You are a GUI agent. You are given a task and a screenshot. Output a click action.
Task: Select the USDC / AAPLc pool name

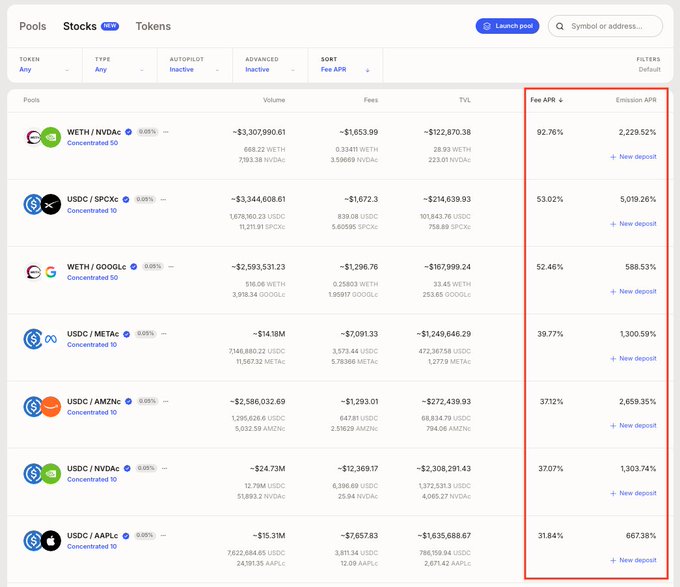tap(92, 536)
